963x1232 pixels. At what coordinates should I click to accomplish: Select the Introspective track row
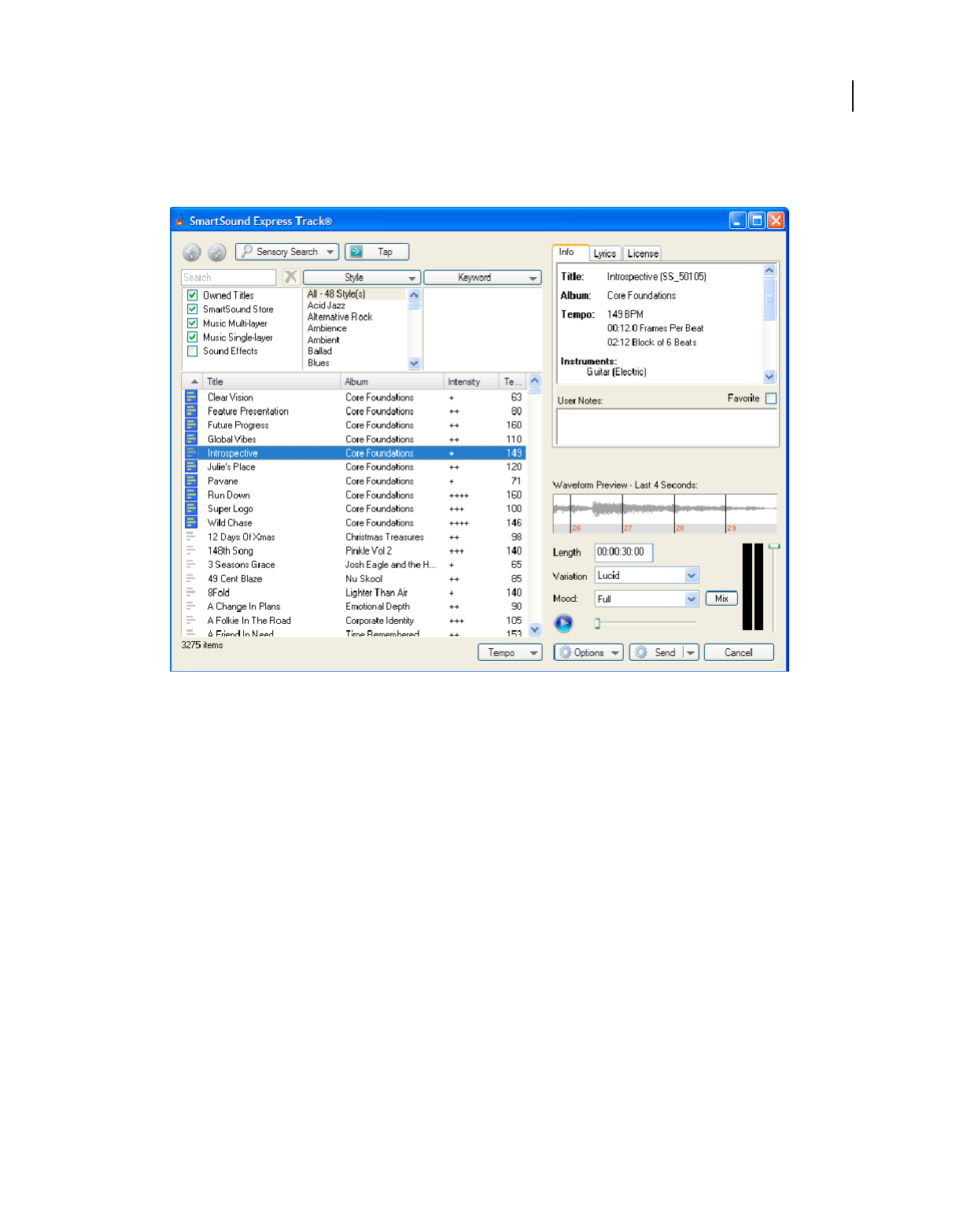355,453
